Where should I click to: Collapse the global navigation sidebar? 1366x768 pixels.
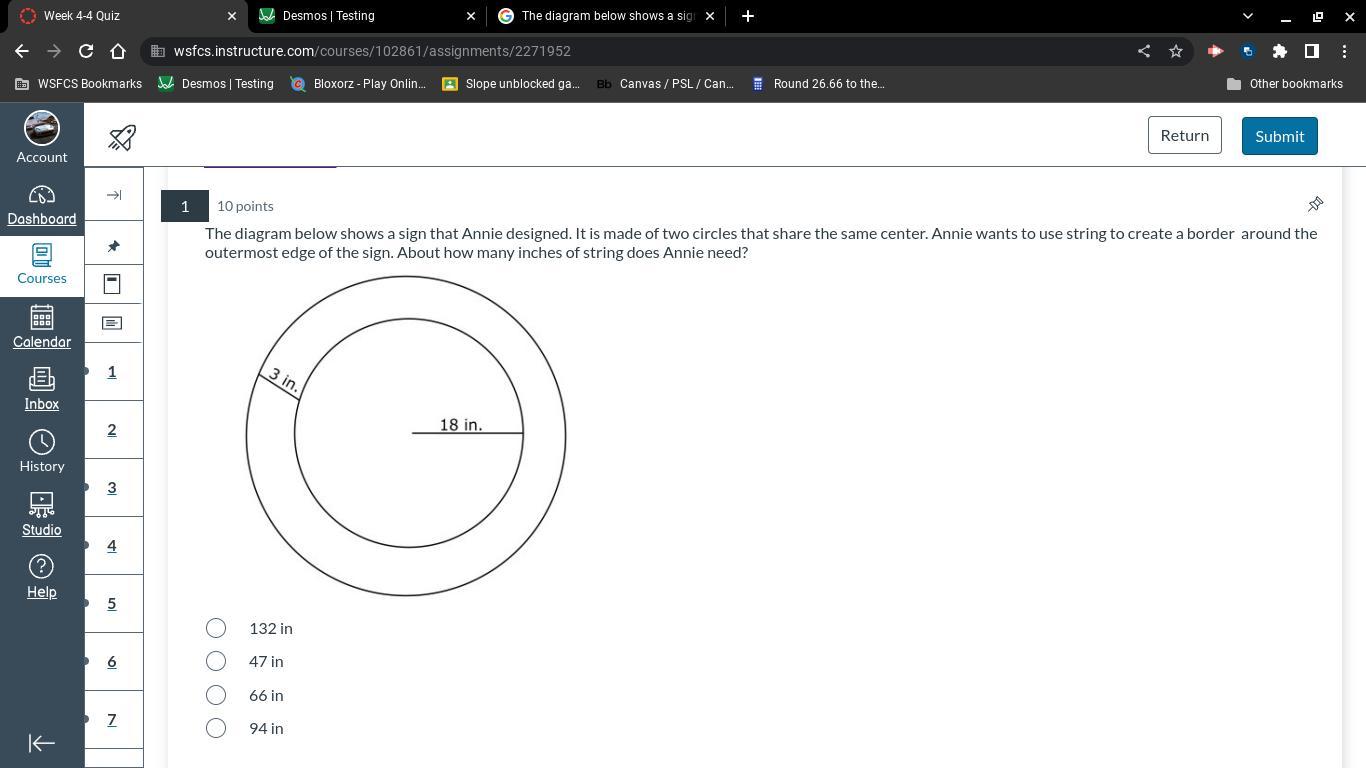click(x=42, y=743)
